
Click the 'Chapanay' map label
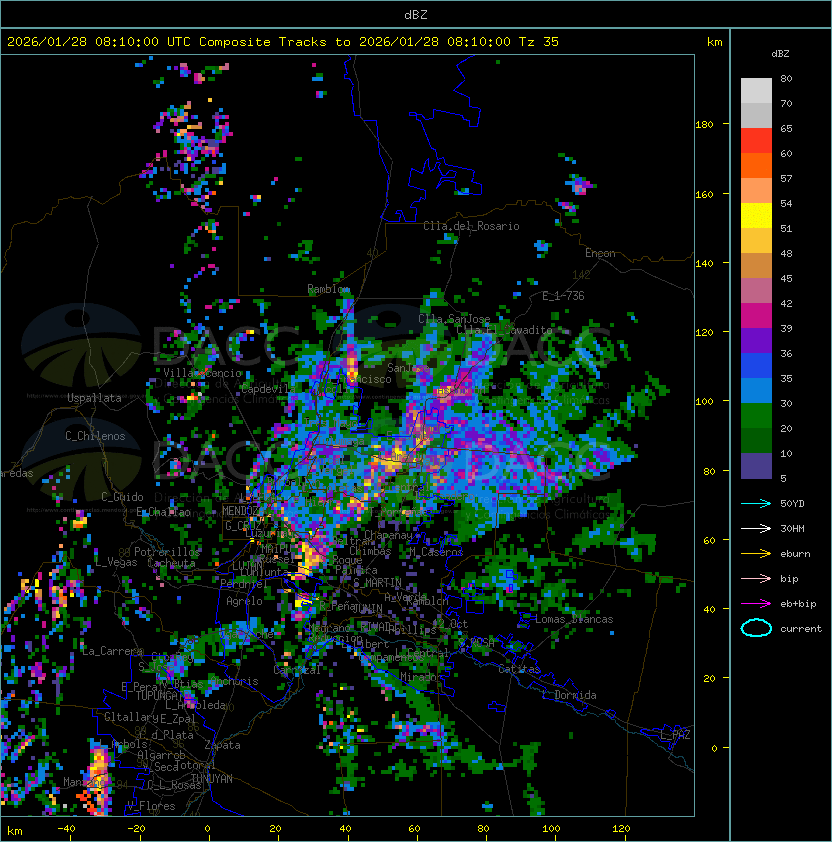click(388, 535)
